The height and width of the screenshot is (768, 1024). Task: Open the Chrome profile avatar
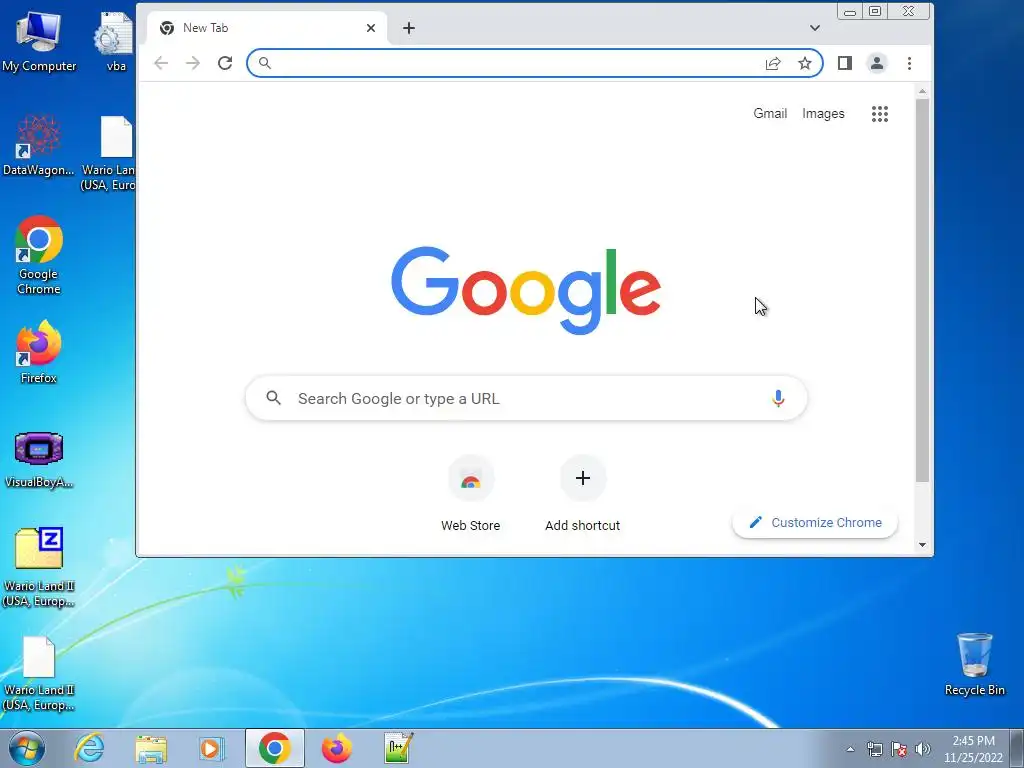[876, 63]
